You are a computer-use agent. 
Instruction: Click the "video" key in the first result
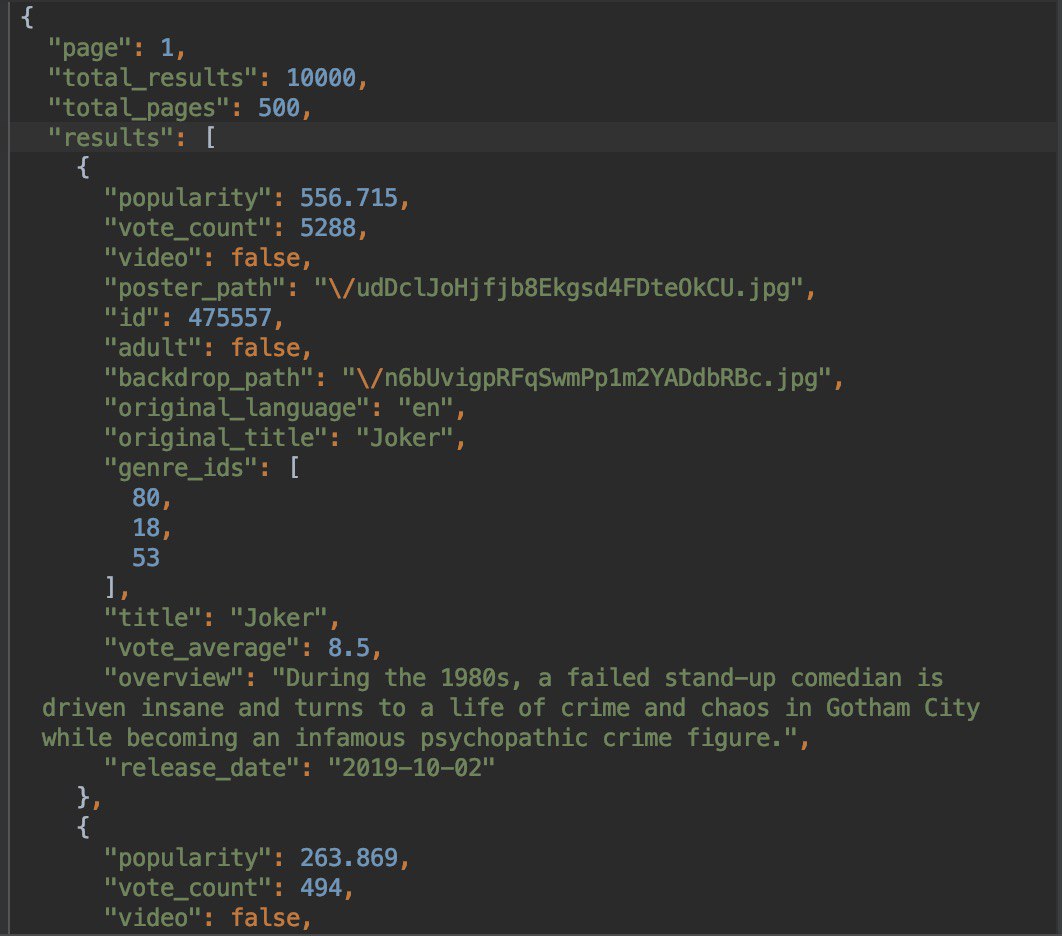click(152, 258)
